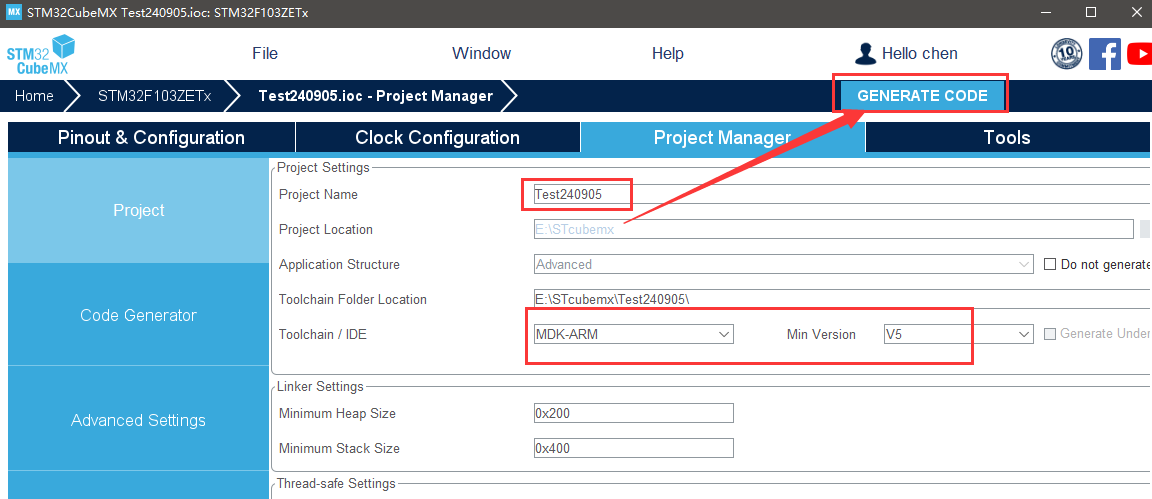Switch to Clock Configuration tab
Viewport: 1152px width, 499px height.
(x=437, y=138)
